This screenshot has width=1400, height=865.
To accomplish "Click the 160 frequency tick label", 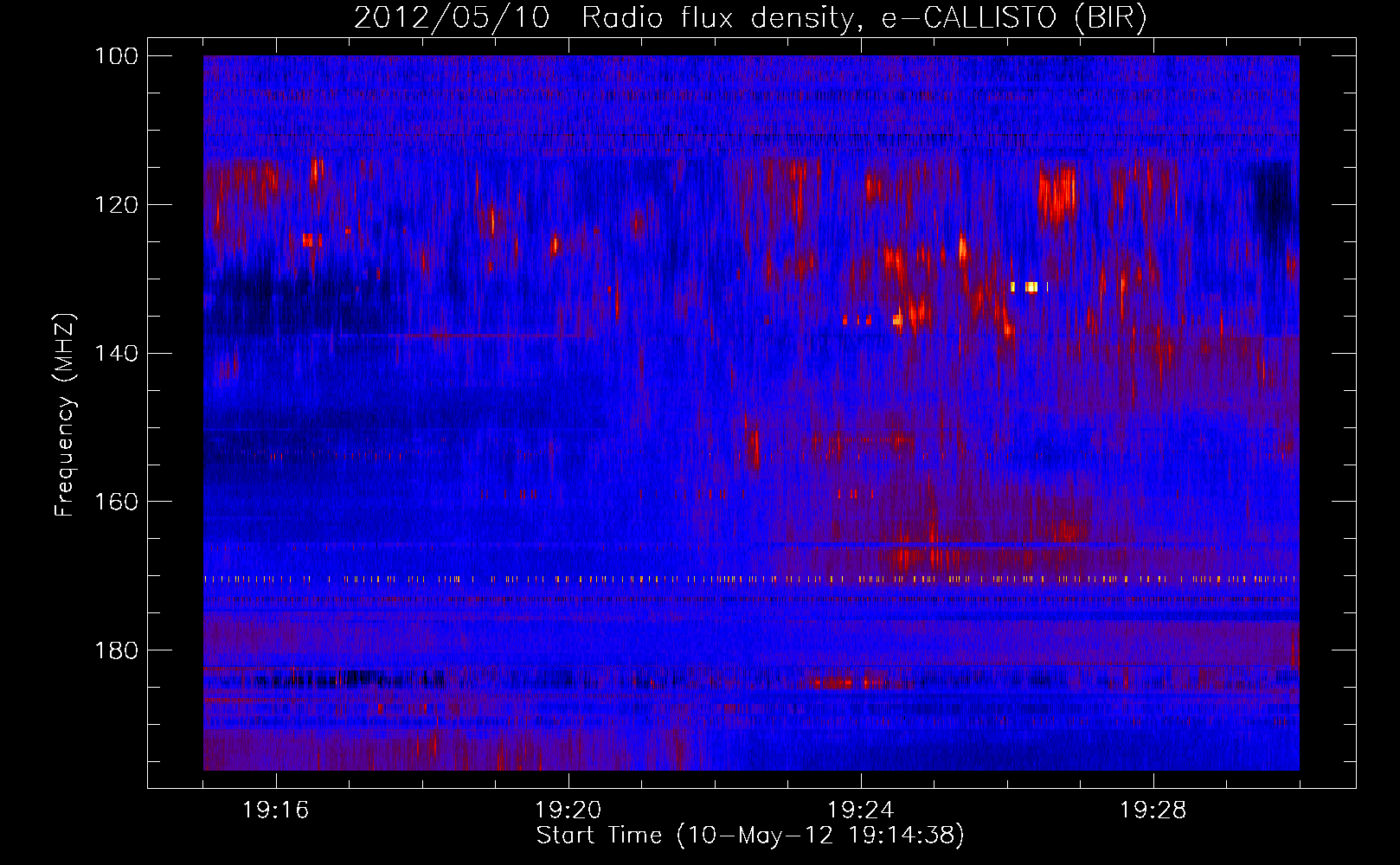I will coord(116,502).
